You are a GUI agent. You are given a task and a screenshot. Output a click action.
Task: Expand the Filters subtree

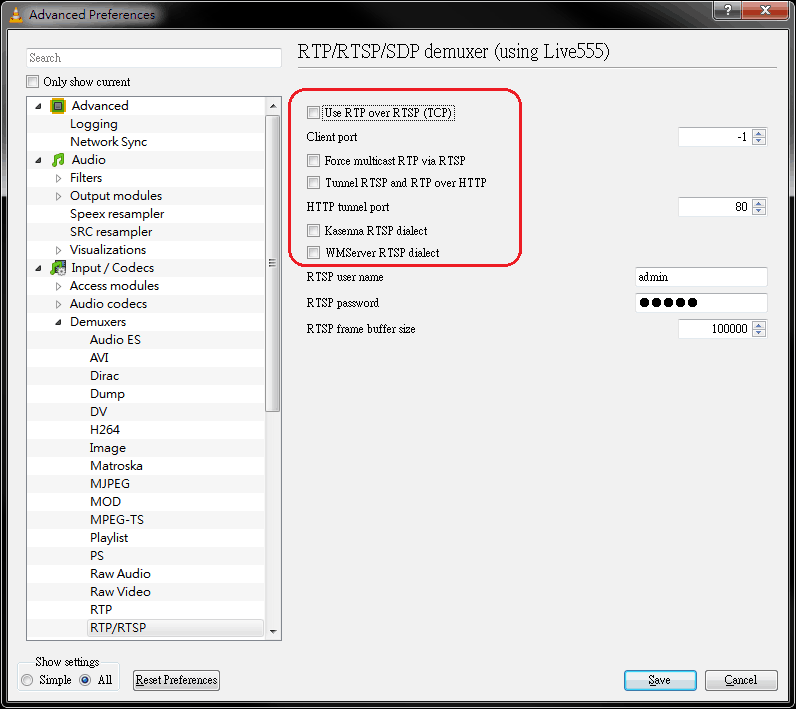(58, 178)
